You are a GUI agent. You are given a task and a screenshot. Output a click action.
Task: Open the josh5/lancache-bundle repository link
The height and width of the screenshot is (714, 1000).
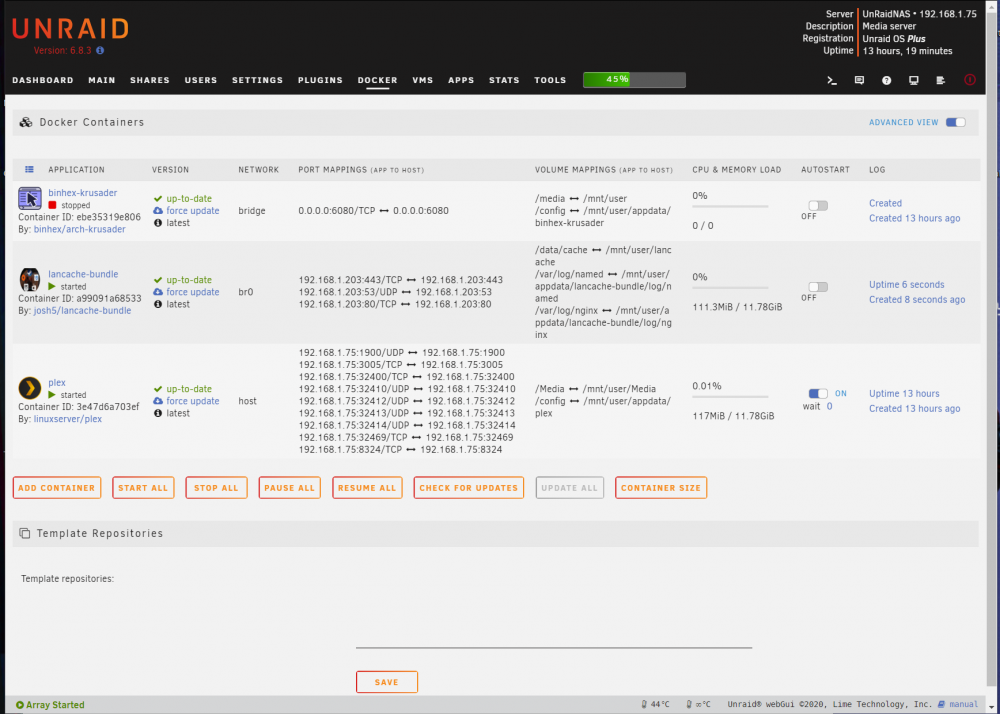(82, 310)
